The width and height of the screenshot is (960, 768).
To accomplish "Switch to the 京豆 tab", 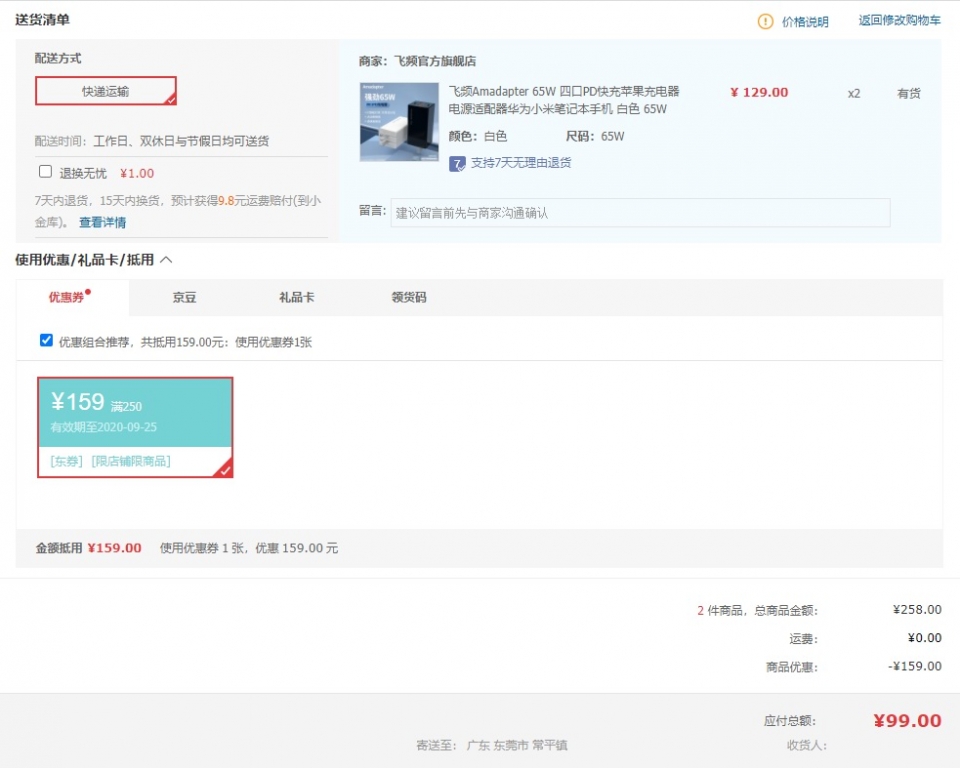I will click(x=184, y=297).
